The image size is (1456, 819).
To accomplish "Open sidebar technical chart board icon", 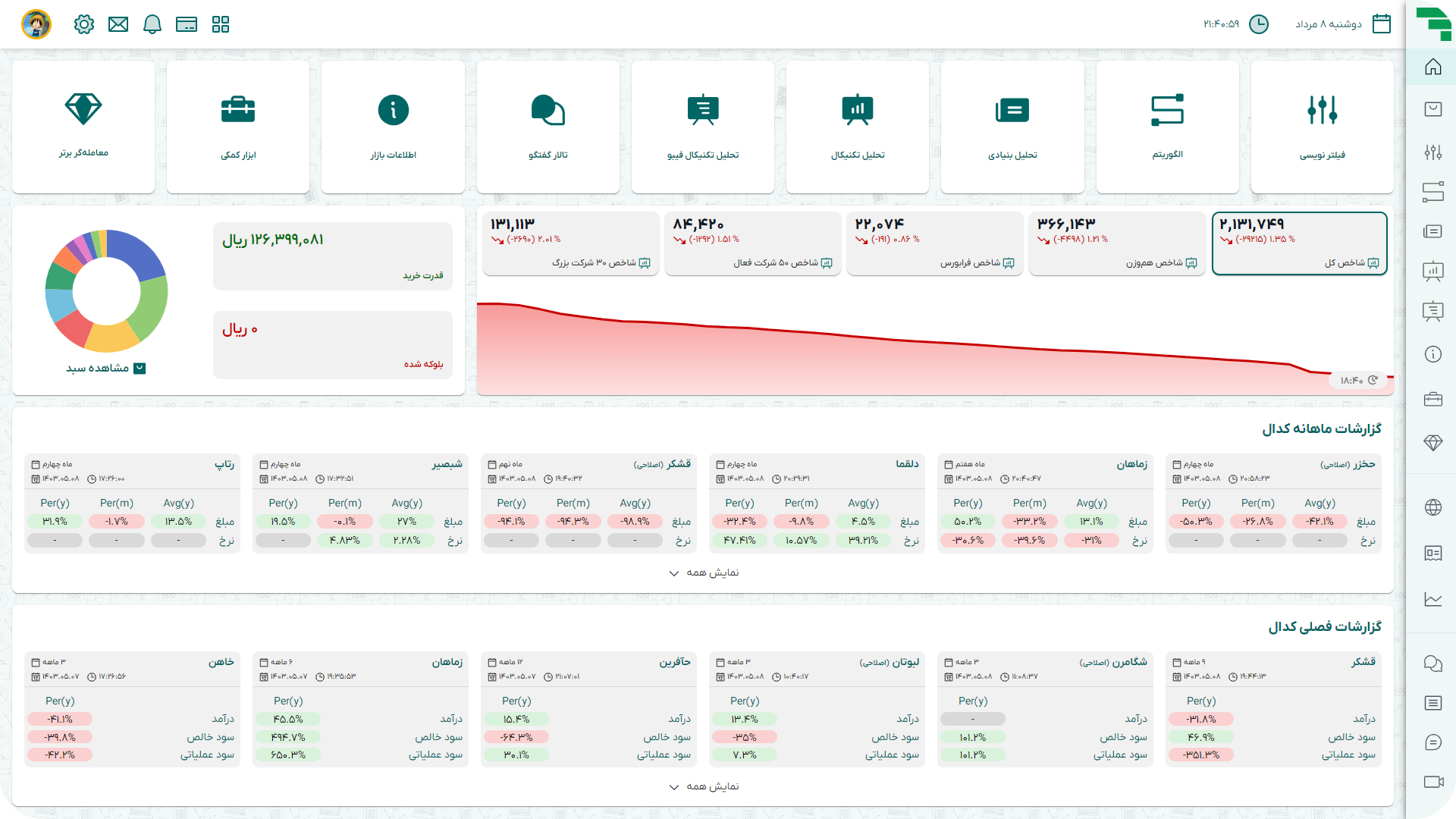I will (1432, 271).
